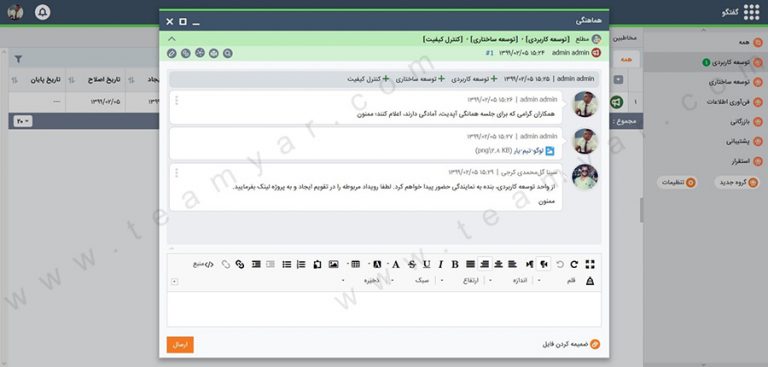Screen dimensions: 768x367
Task: Click the pencil edit icon in the header
Action: (171, 53)
